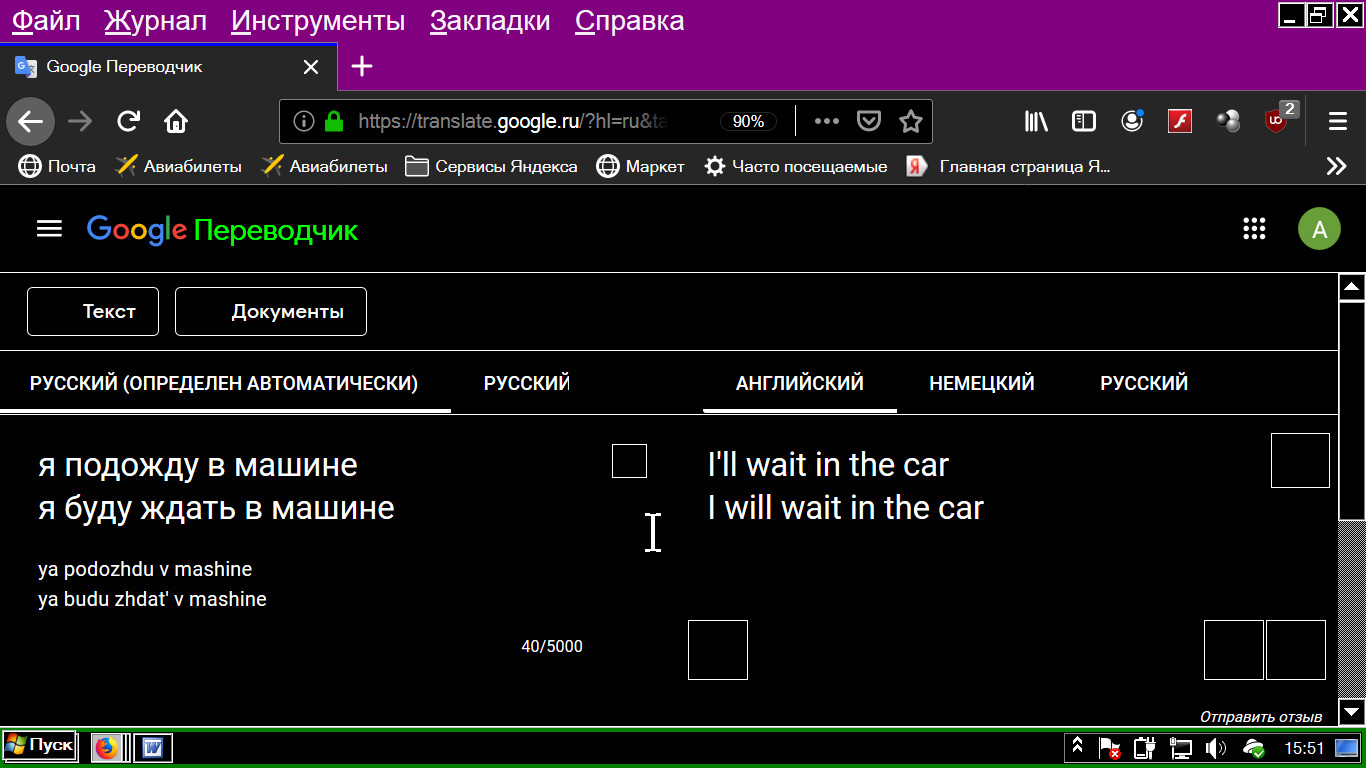Select РУССКИЙ as the target language
Image resolution: width=1366 pixels, height=768 pixels.
point(1144,383)
